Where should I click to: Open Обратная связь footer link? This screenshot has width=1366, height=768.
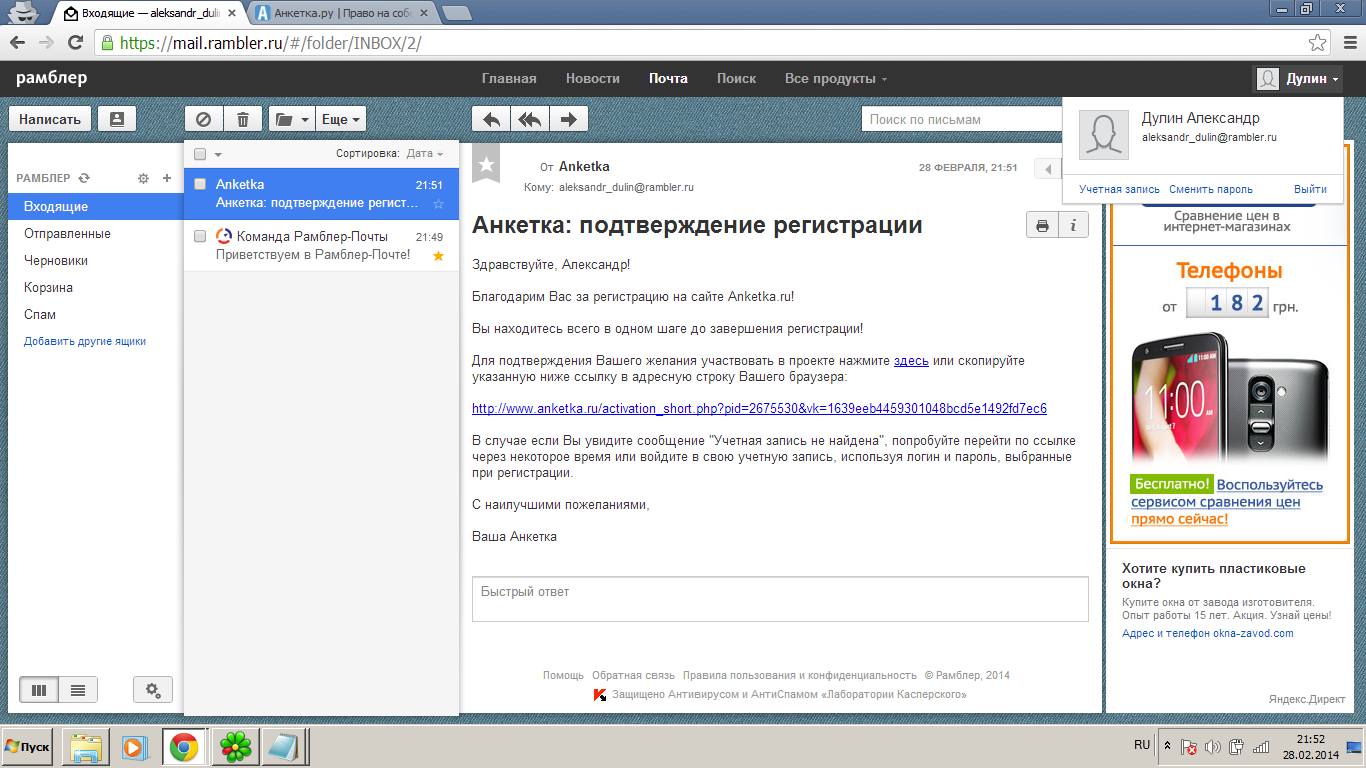(x=633, y=675)
